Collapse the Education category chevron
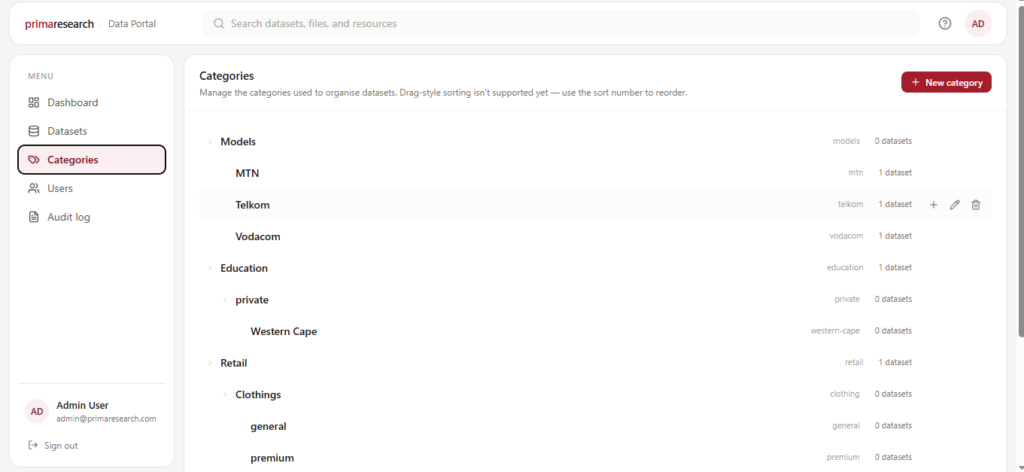Image resolution: width=1024 pixels, height=472 pixels. [x=210, y=268]
